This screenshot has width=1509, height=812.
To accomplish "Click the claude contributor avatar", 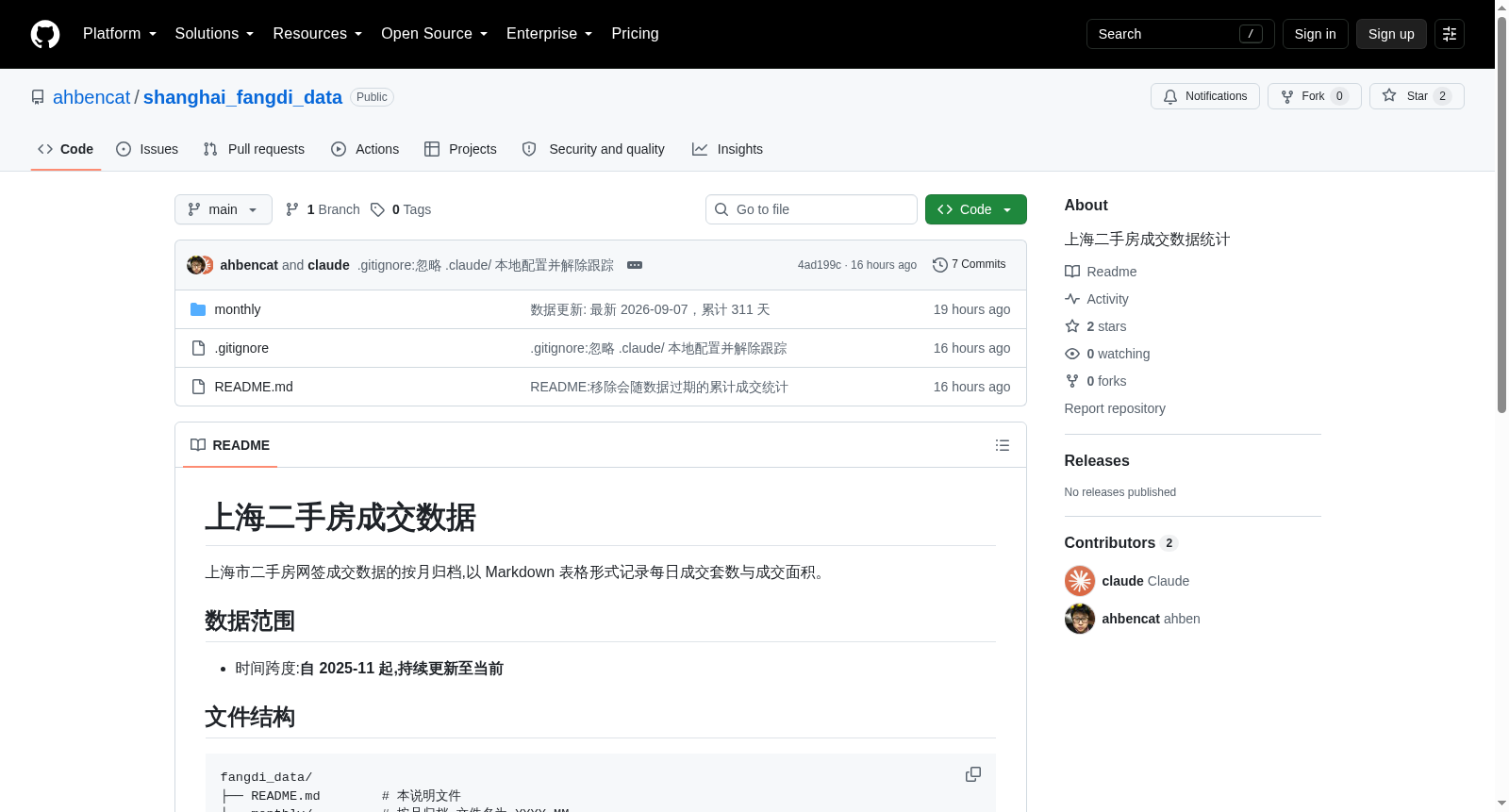I will pos(1080,581).
